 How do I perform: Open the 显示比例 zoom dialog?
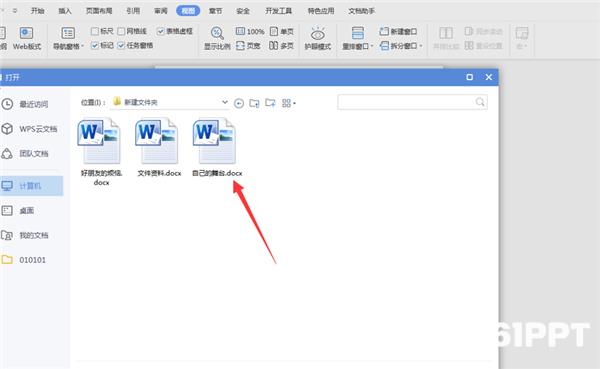tap(217, 38)
